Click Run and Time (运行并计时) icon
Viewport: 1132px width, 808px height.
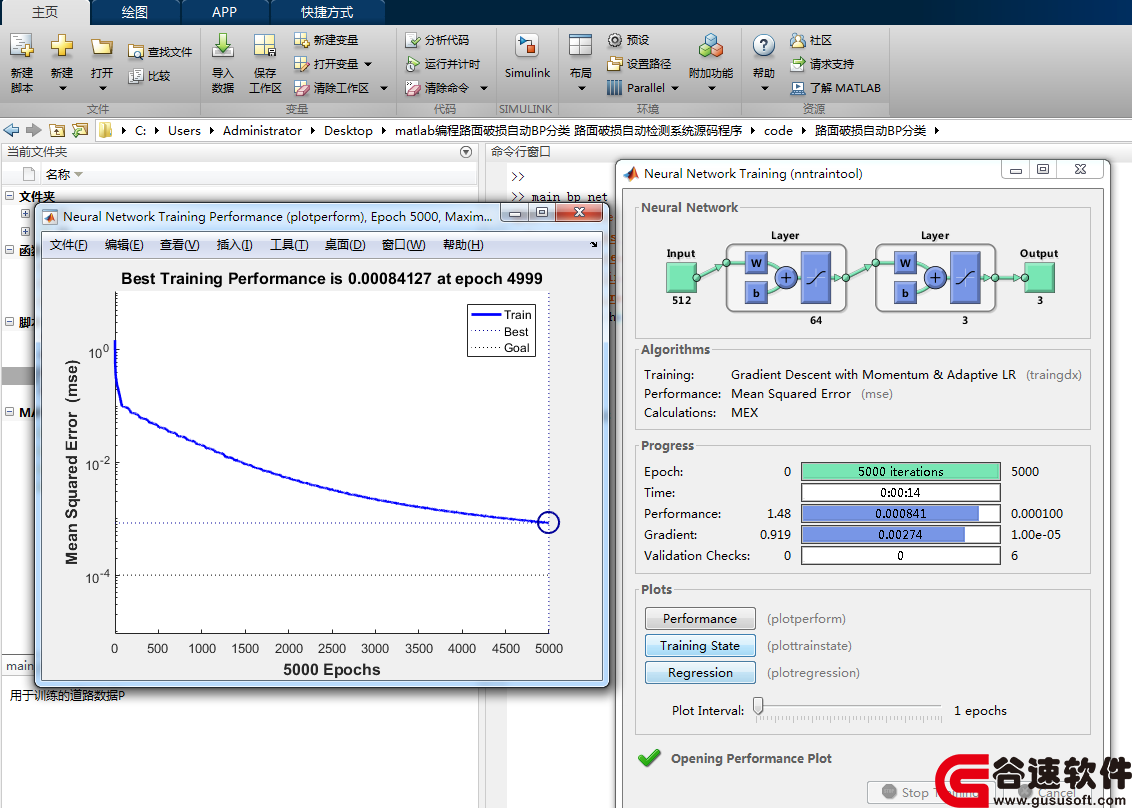(x=413, y=64)
